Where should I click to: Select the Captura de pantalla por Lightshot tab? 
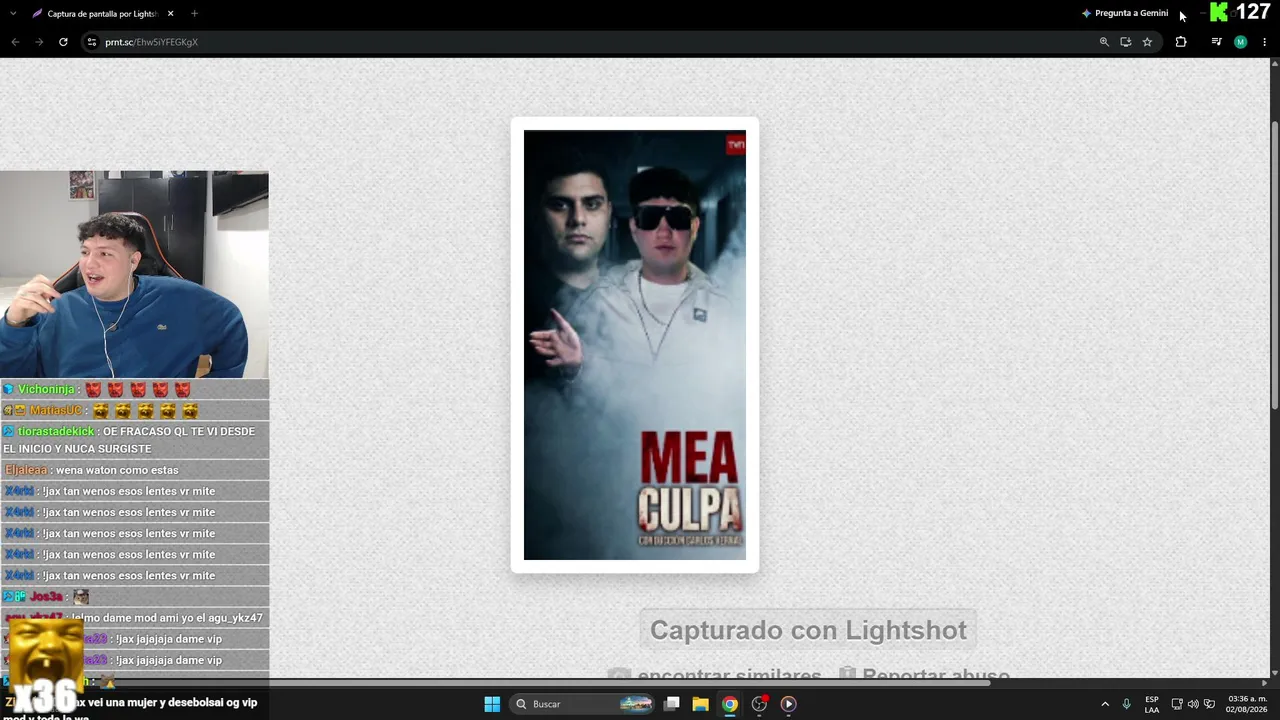point(103,14)
